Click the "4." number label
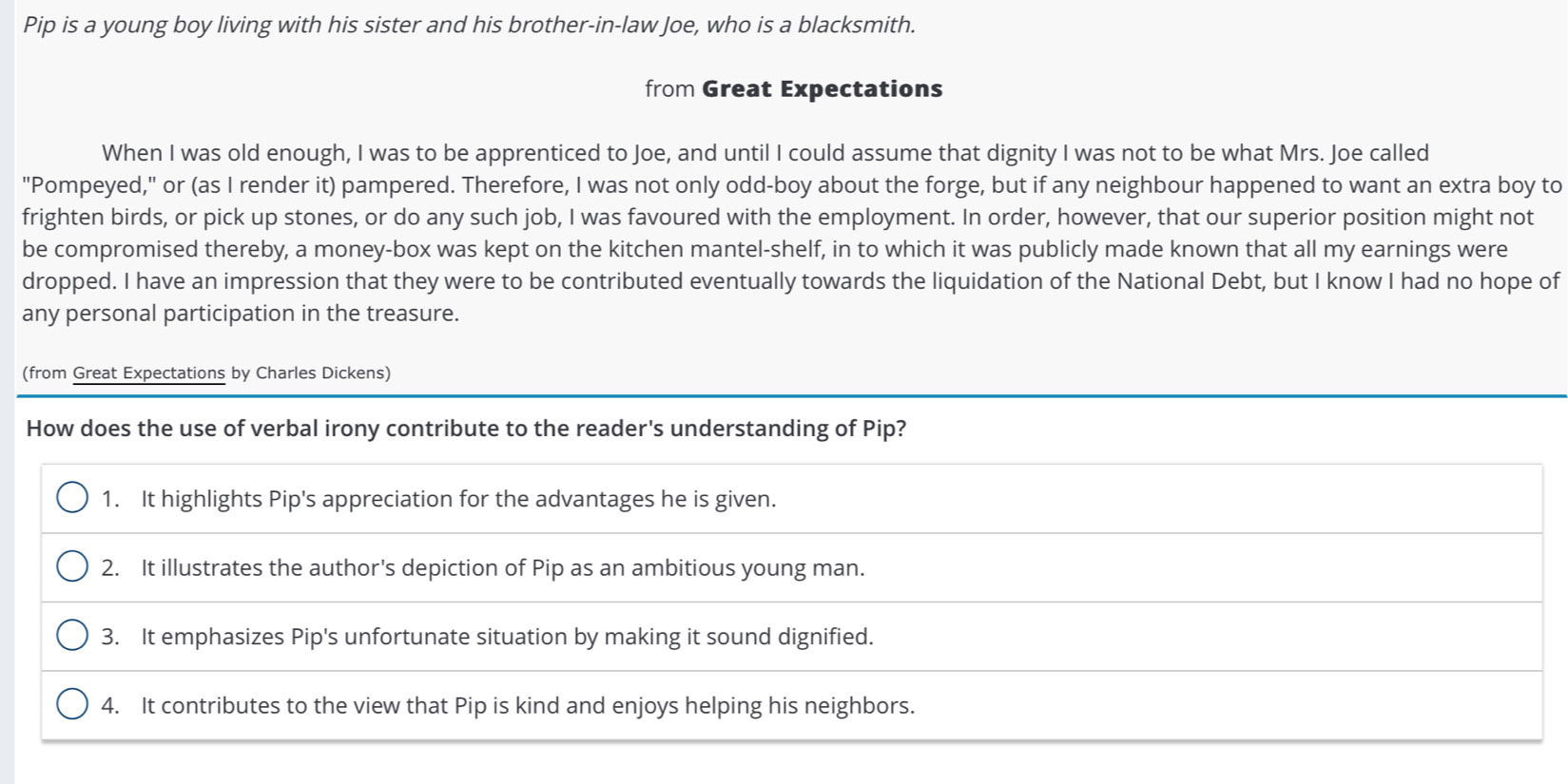The image size is (1568, 784). click(110, 706)
